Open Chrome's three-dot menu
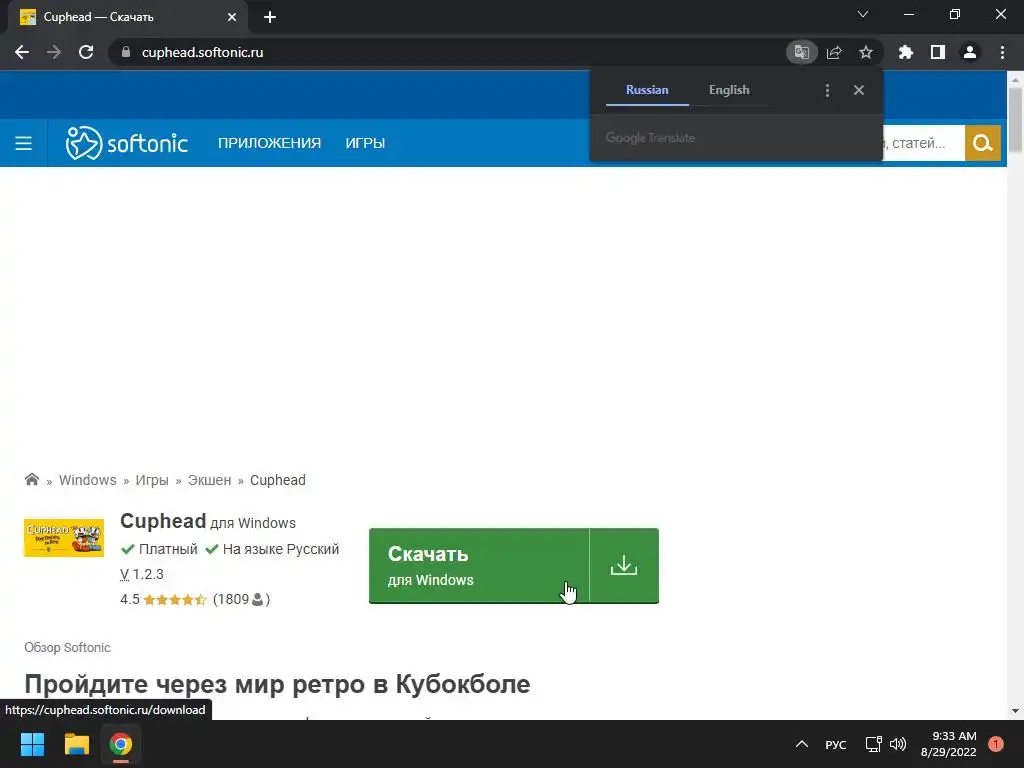1024x768 pixels. [1002, 52]
